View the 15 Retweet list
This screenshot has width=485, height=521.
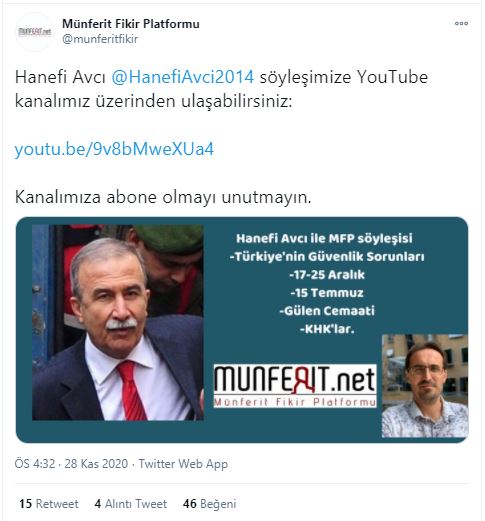point(49,503)
